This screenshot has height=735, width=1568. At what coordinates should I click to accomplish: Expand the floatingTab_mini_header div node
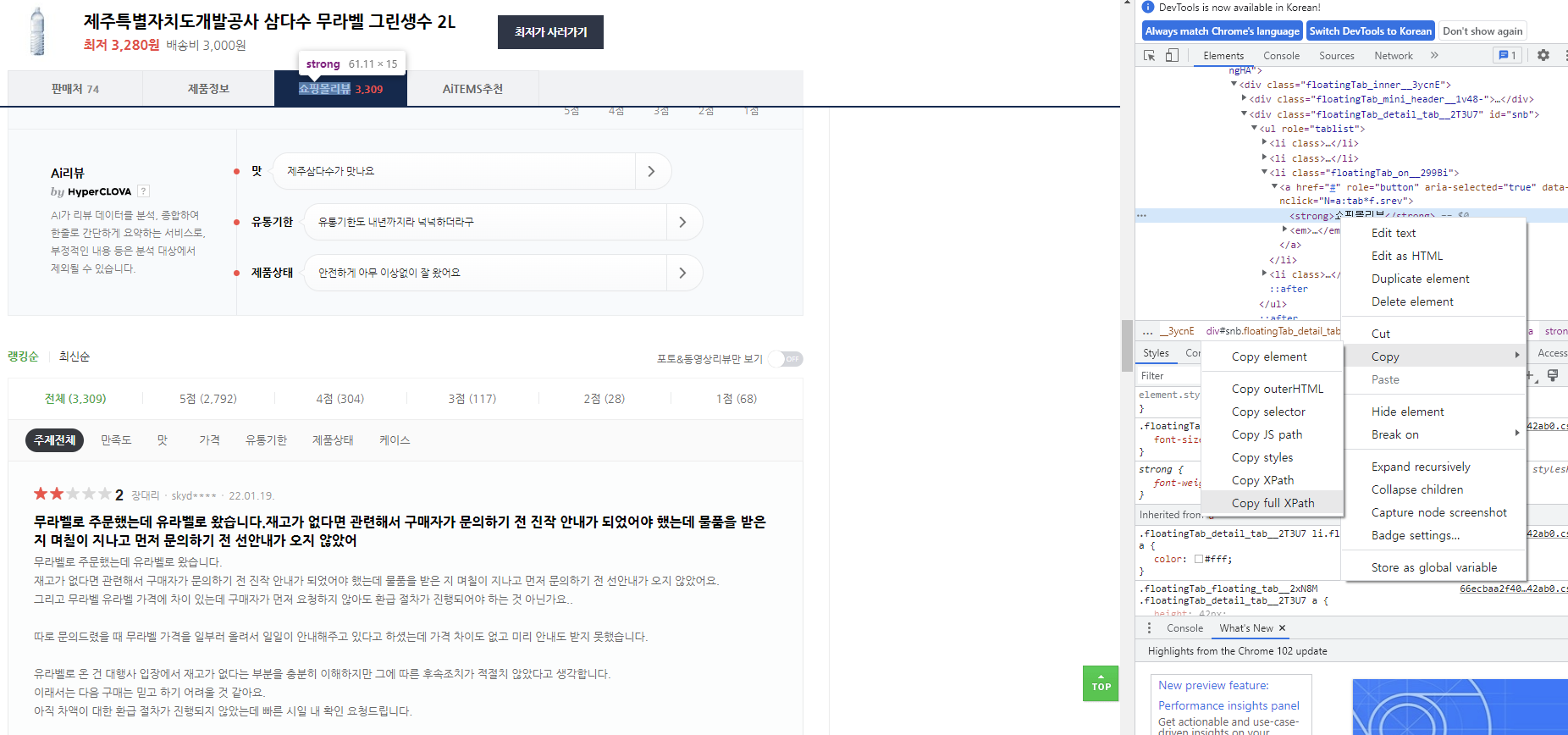pos(1244,98)
